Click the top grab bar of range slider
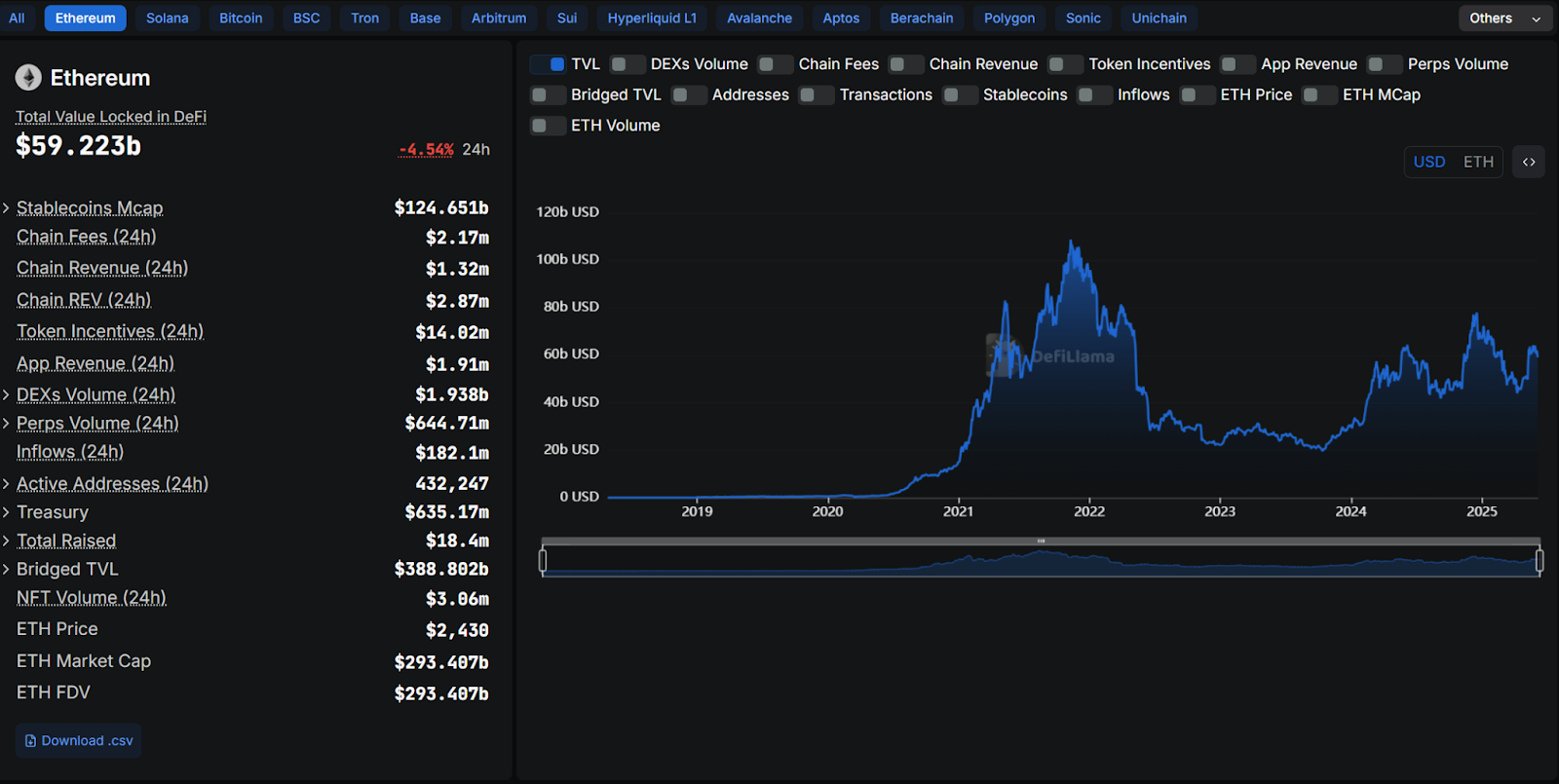The height and width of the screenshot is (784, 1559). [1041, 541]
